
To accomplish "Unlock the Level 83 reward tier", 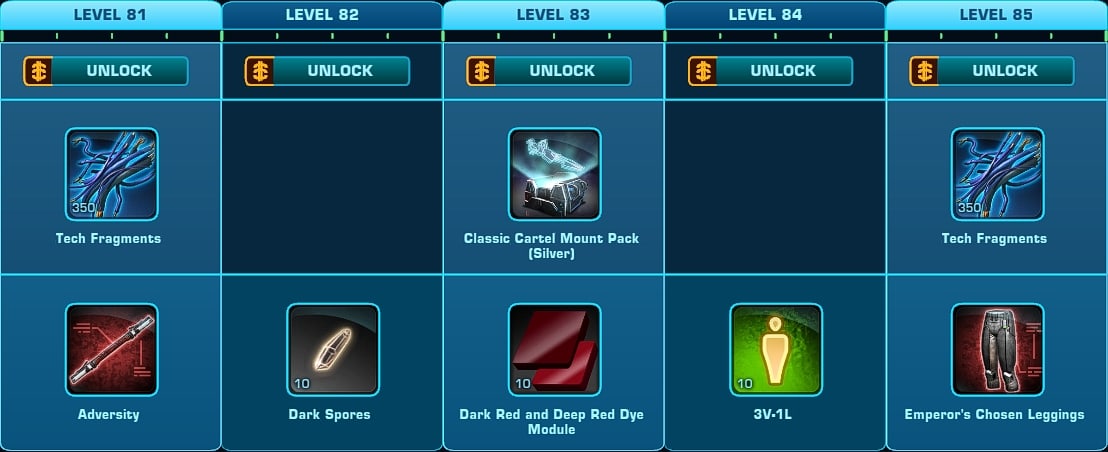I will tap(549, 71).
